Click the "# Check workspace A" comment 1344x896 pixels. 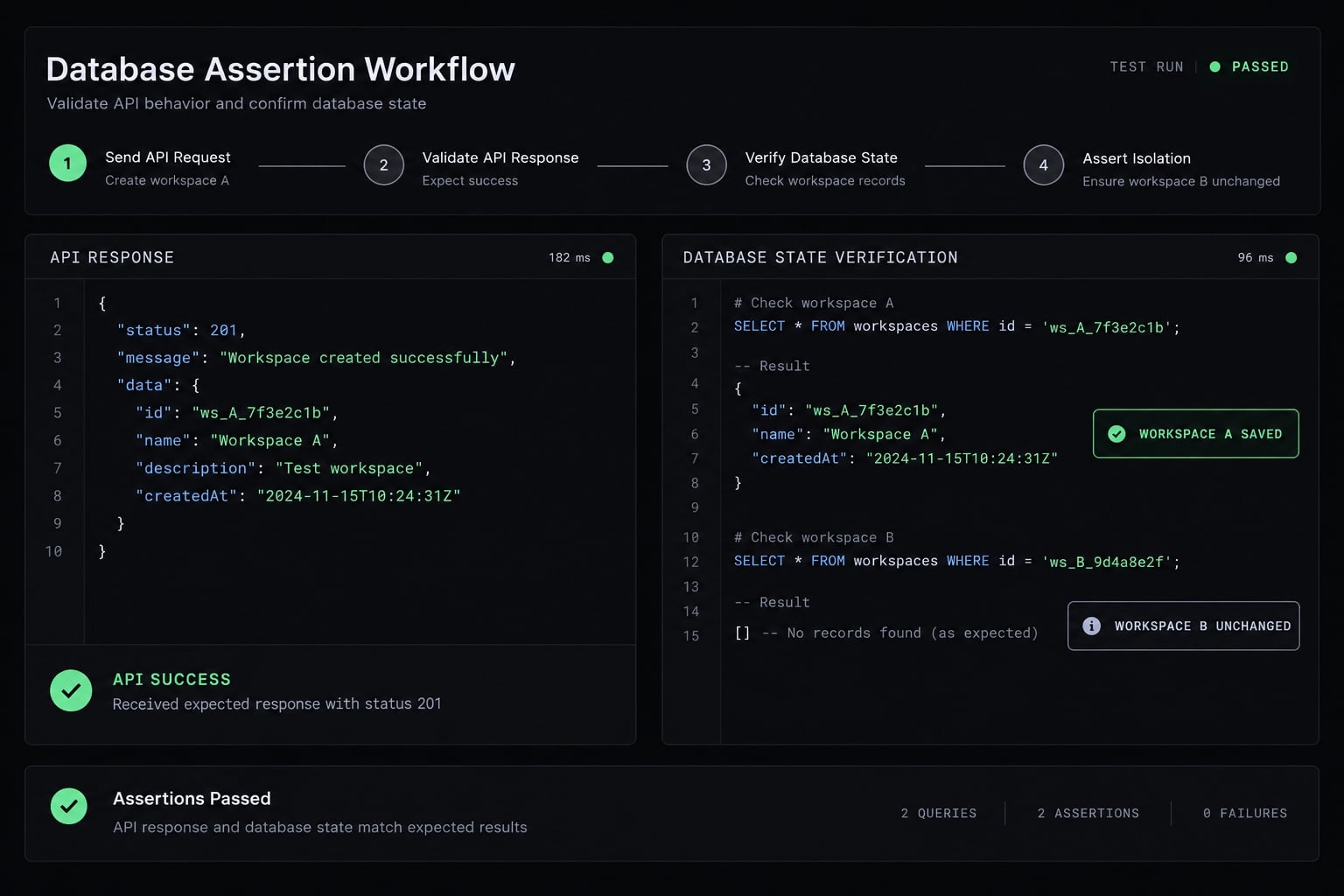click(x=813, y=303)
